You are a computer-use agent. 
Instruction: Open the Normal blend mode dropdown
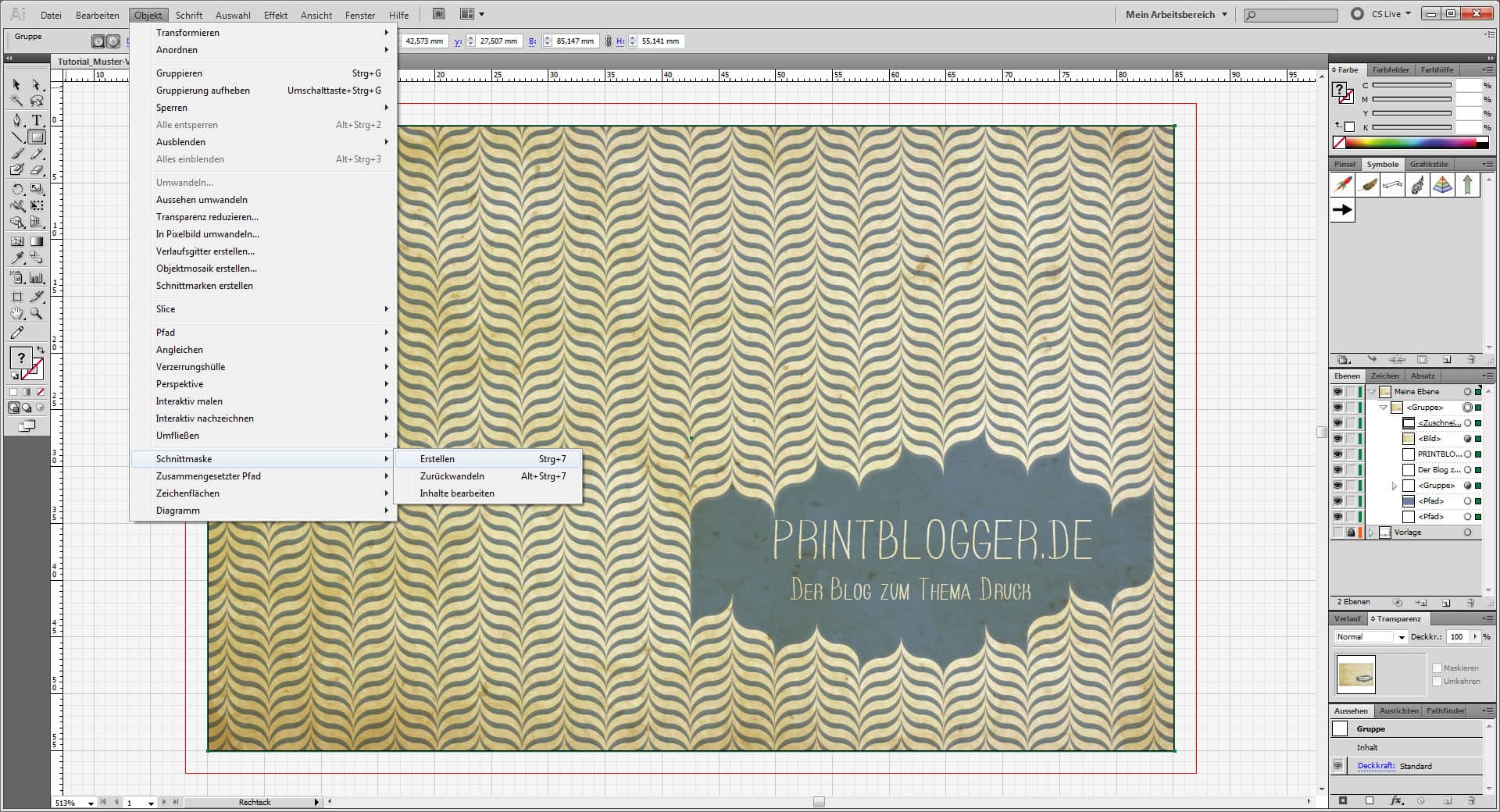coord(1400,637)
